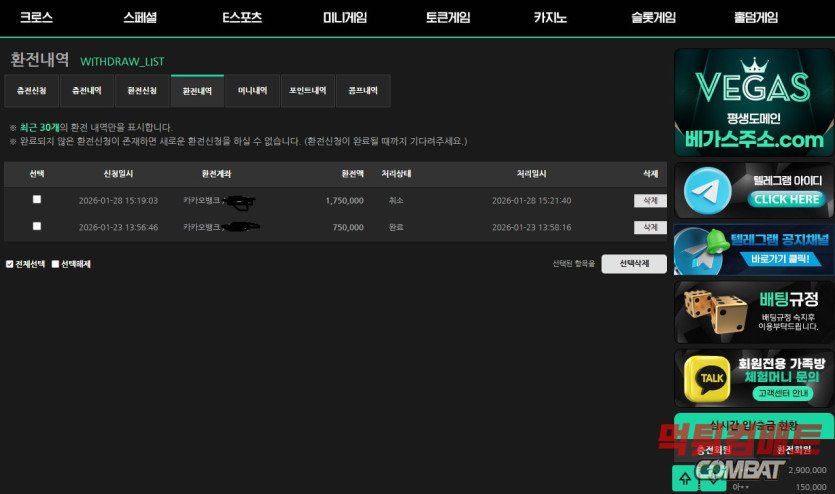Click the 완료 status cell
This screenshot has width=835, height=494.
(396, 227)
